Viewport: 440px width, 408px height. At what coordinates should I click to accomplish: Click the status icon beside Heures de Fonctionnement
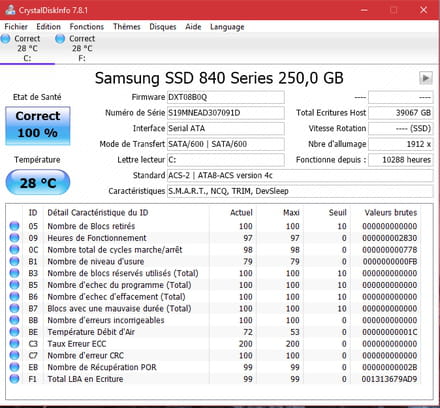14,238
